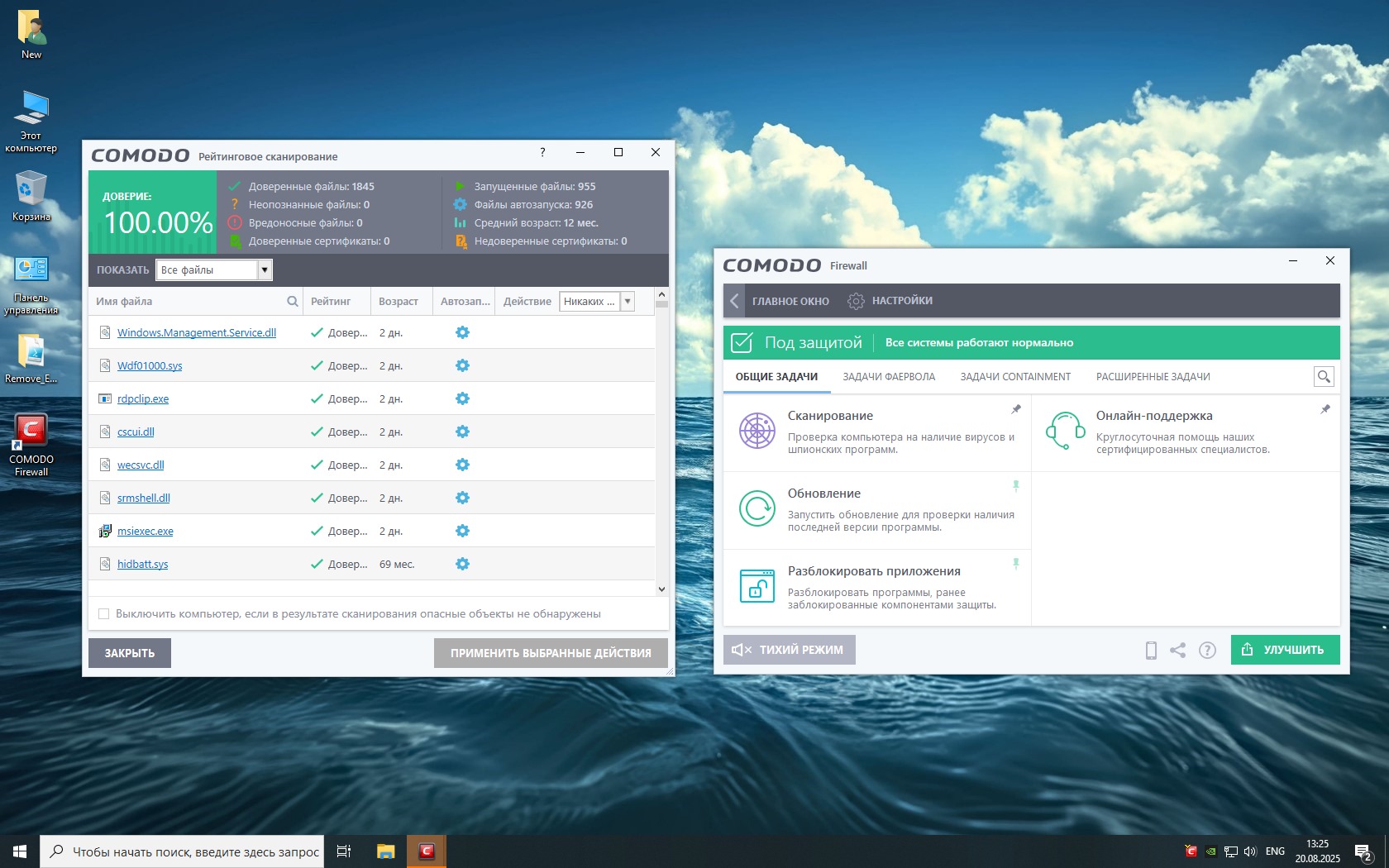1389x868 pixels.
Task: Click the search magnifier in Firewall tasks
Action: point(1324,377)
